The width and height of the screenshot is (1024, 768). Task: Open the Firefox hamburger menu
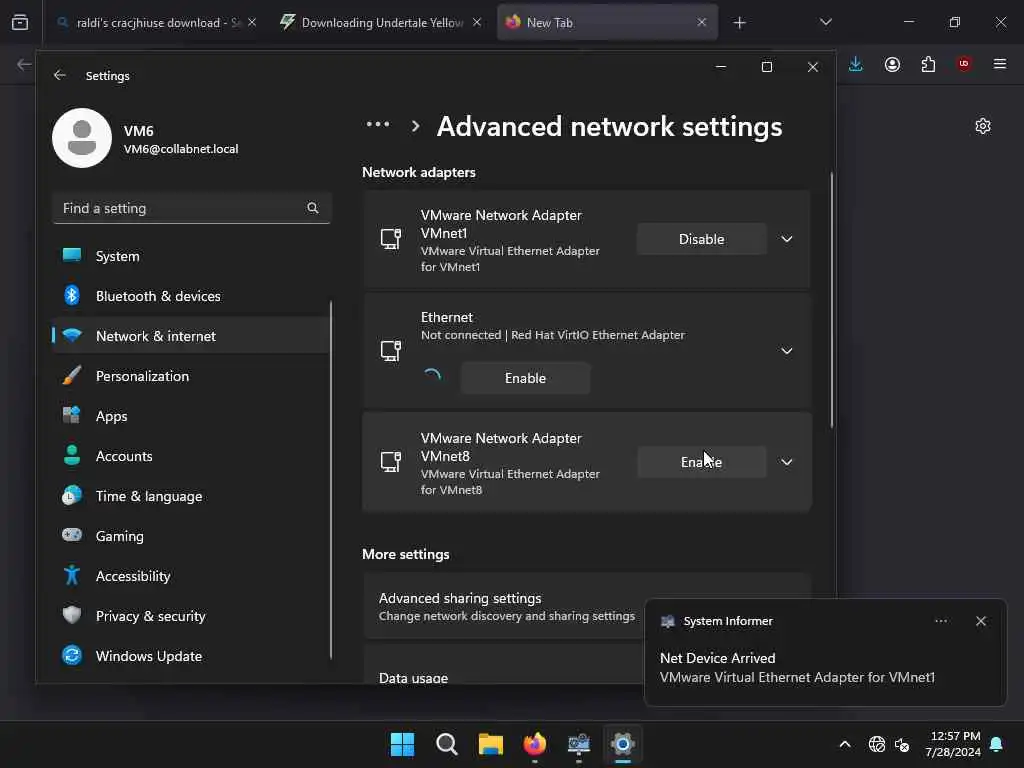1000,64
